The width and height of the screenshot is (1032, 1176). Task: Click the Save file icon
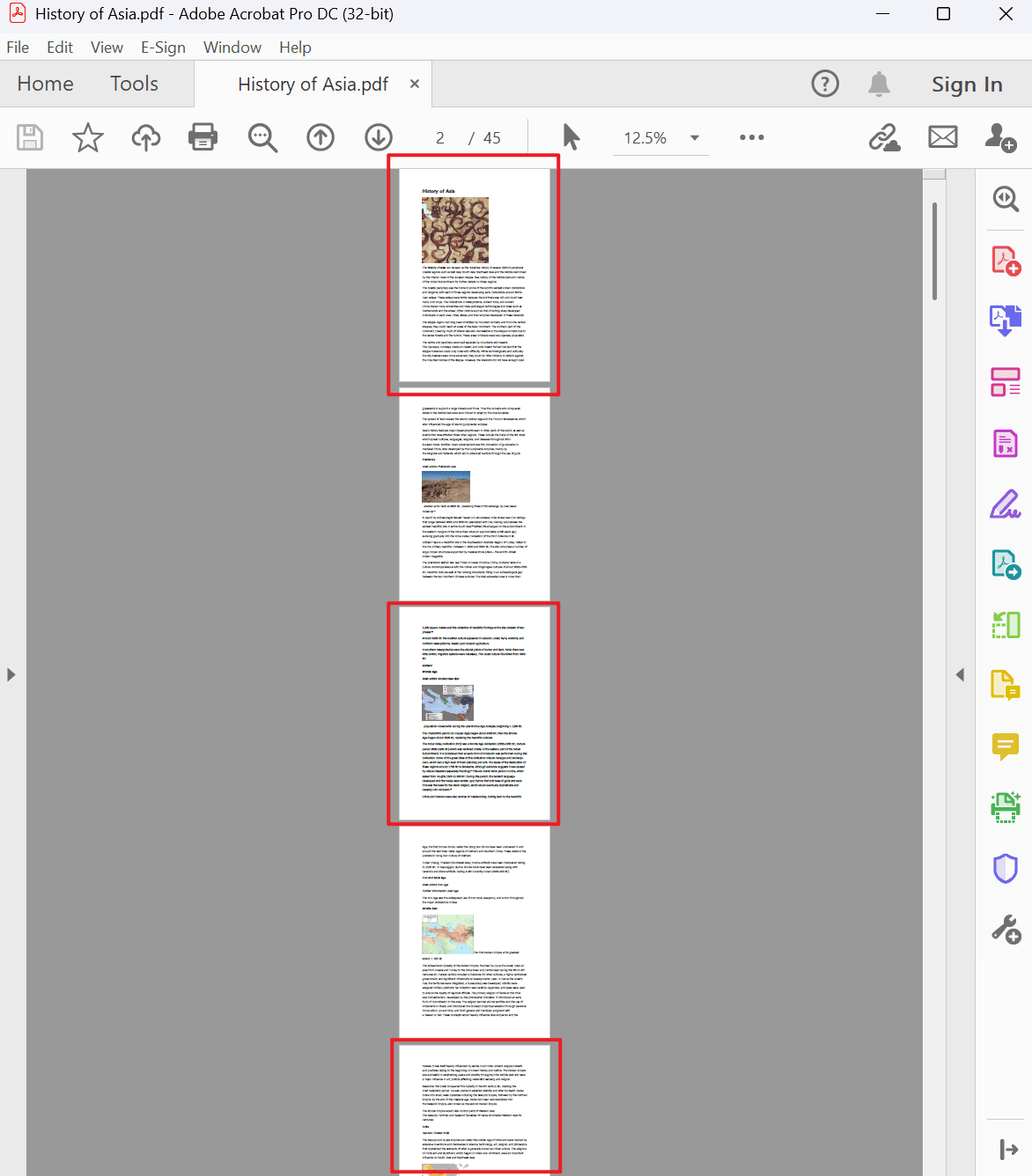coord(30,137)
